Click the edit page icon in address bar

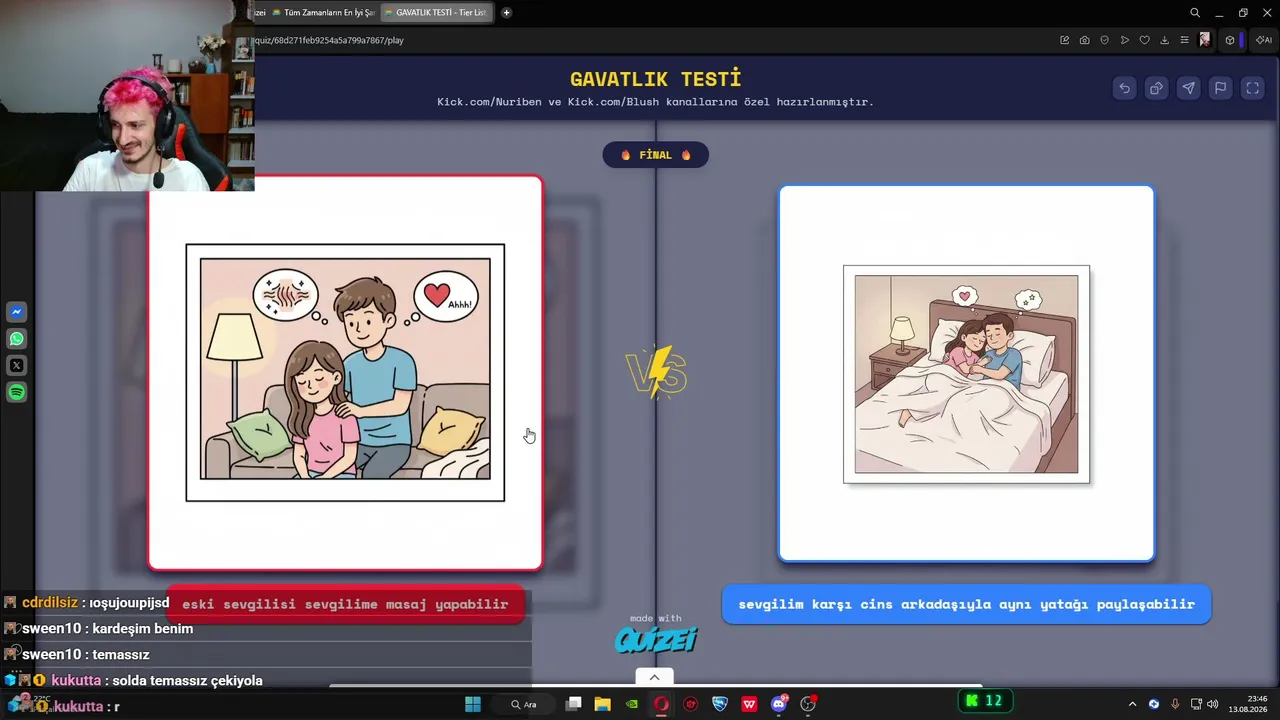pos(1065,40)
